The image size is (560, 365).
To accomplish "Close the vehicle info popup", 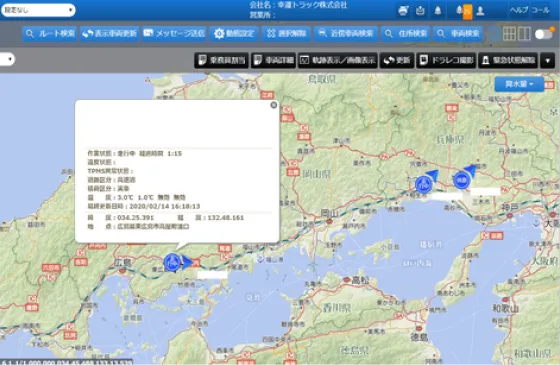I will (274, 105).
